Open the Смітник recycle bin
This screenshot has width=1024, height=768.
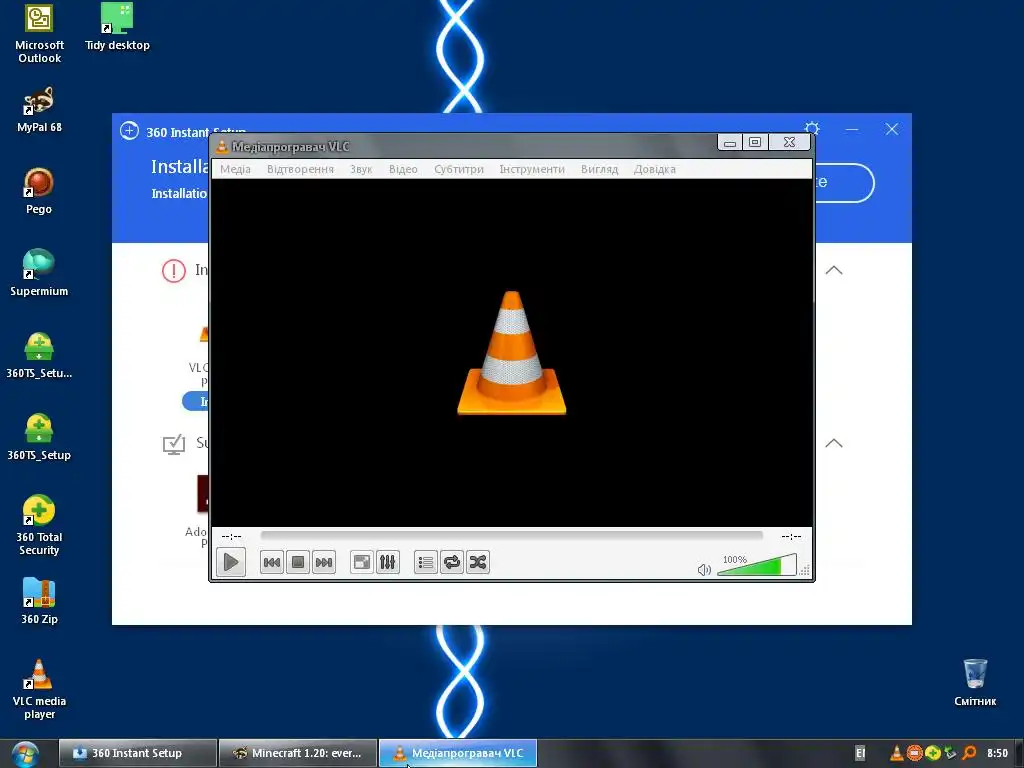tap(975, 683)
